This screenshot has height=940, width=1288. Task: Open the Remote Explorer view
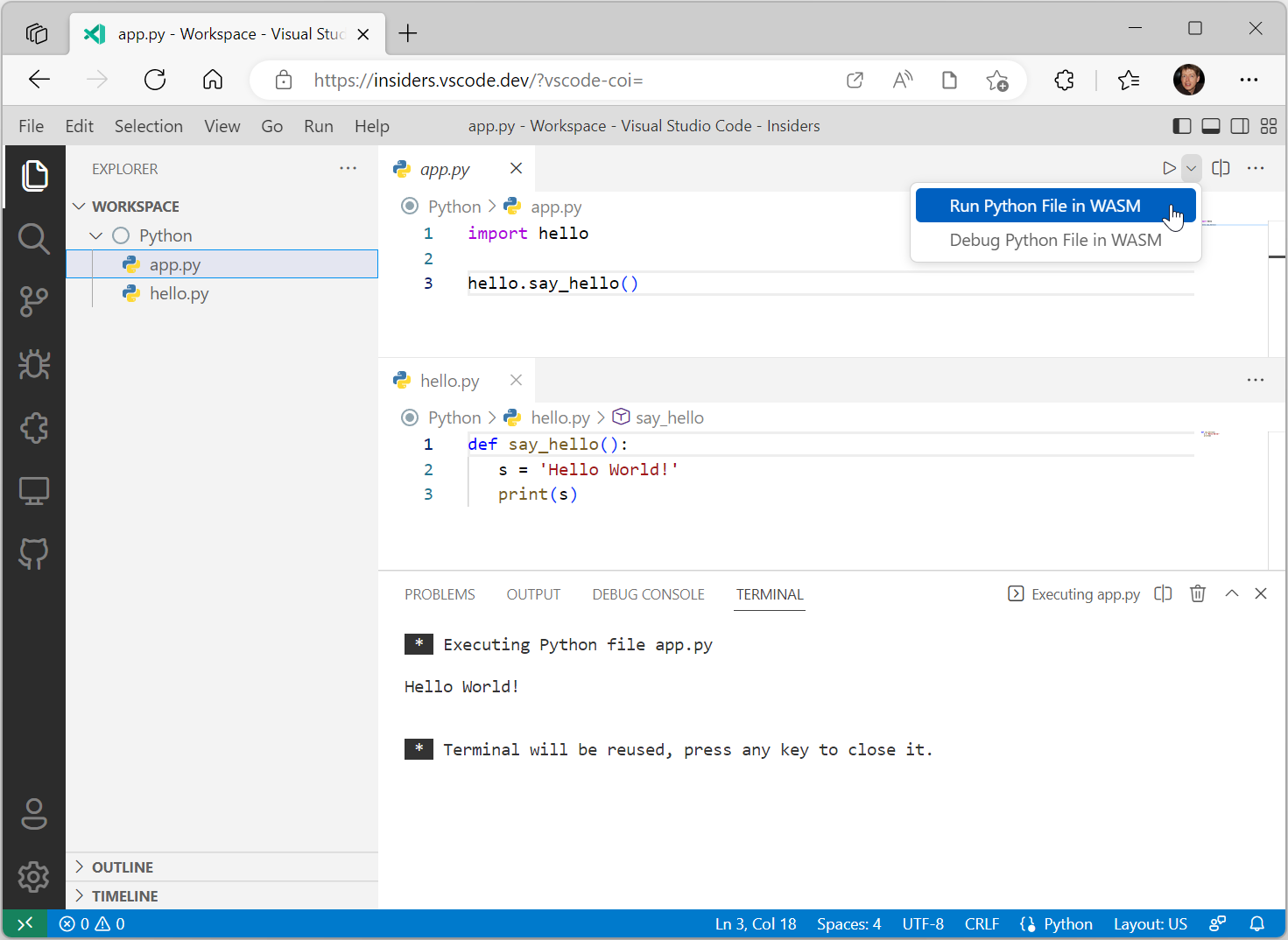pyautogui.click(x=34, y=490)
